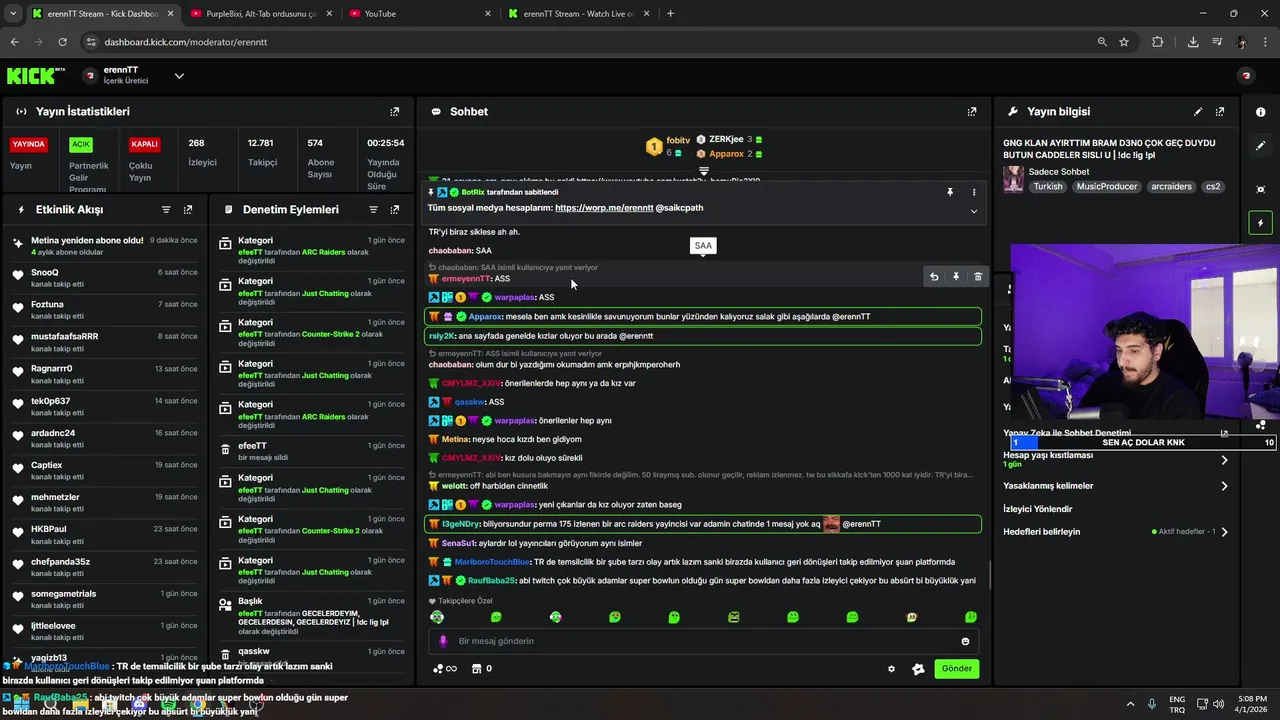Delete the hovered ermeyennTT chat message
The height and width of the screenshot is (720, 1280).
pyautogui.click(x=978, y=277)
